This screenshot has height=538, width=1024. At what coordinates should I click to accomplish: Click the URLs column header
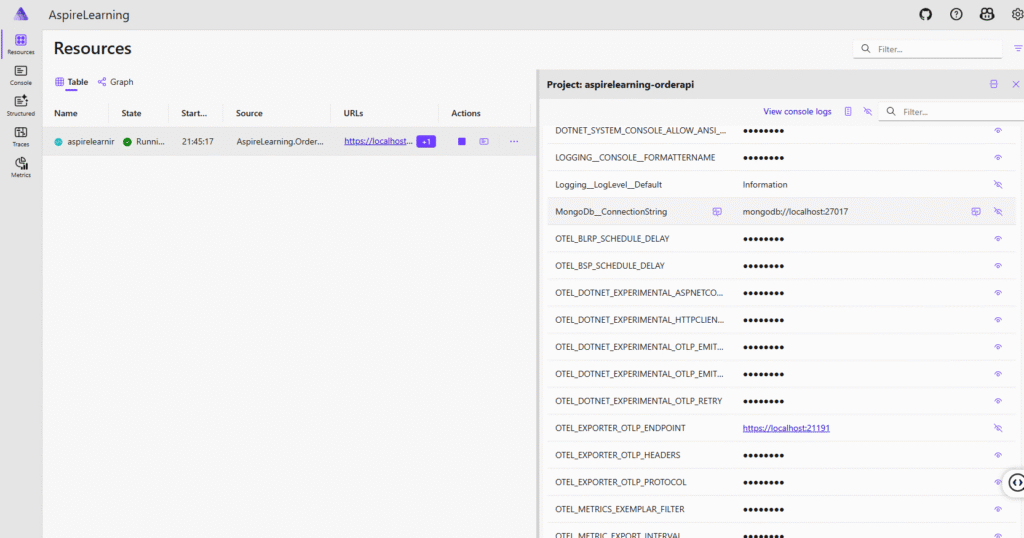[353, 113]
